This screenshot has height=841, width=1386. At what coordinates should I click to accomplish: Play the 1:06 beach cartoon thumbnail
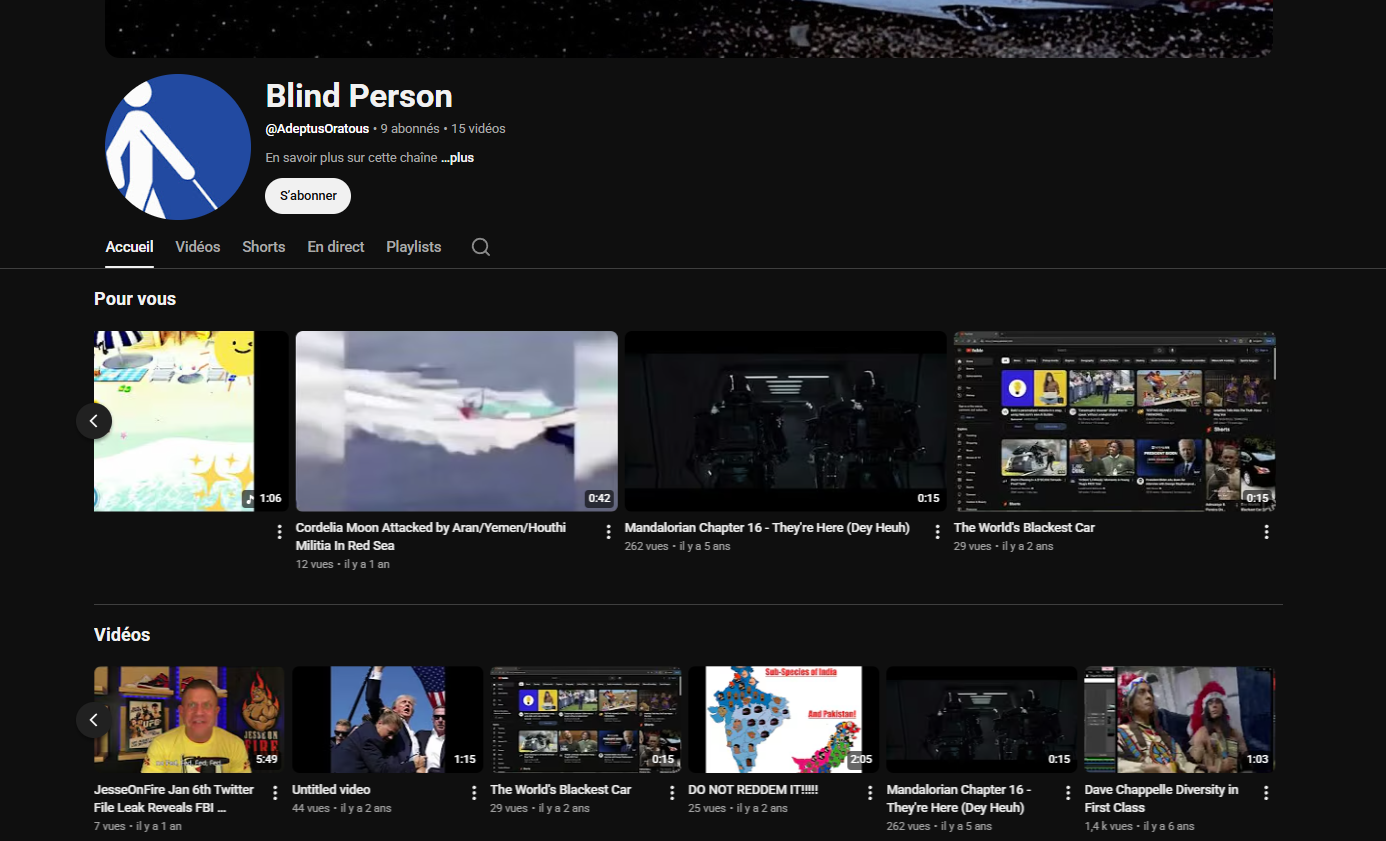point(191,421)
